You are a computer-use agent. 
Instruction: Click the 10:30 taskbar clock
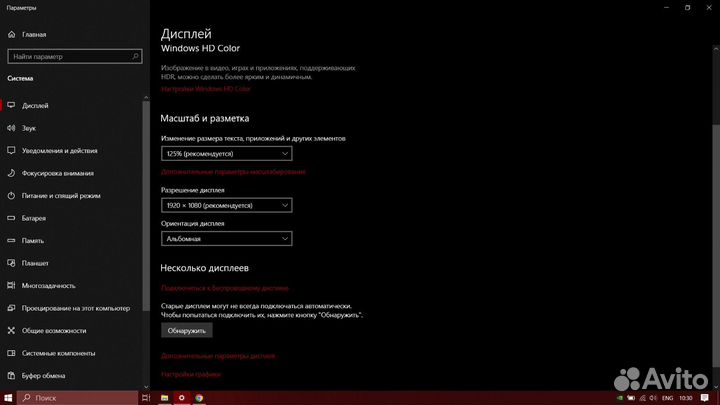686,398
